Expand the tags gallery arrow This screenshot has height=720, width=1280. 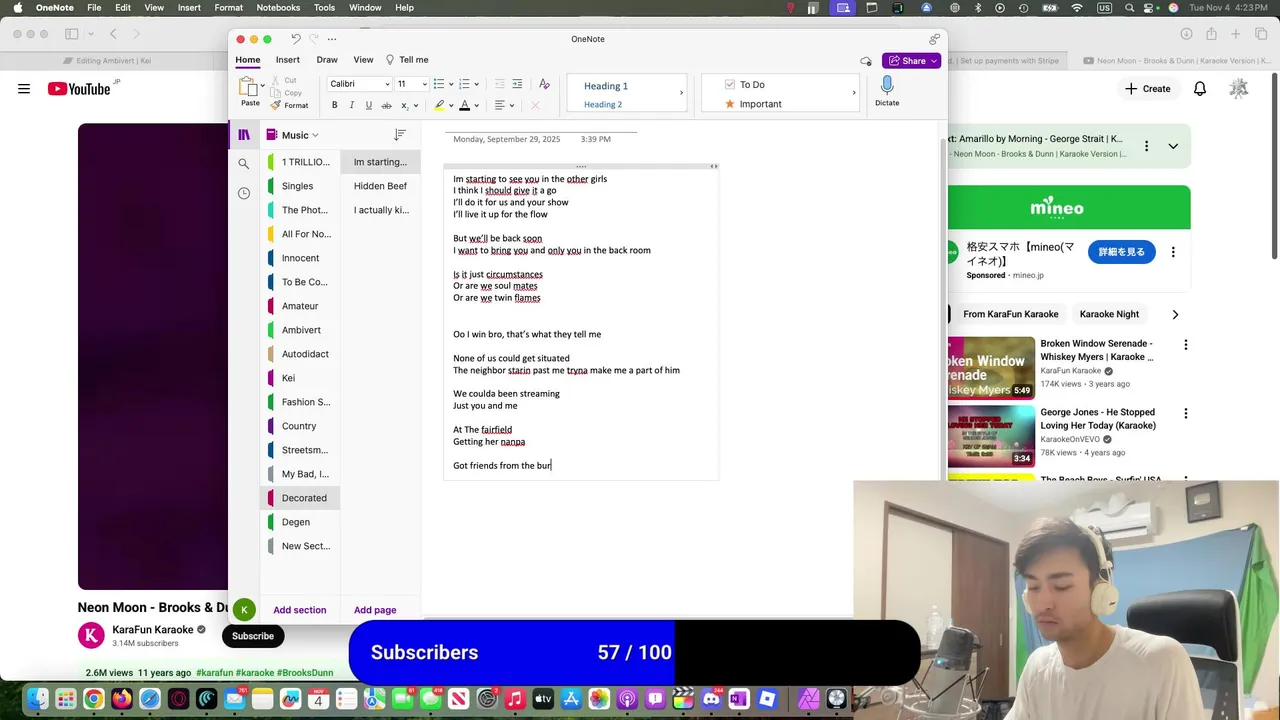[x=854, y=93]
